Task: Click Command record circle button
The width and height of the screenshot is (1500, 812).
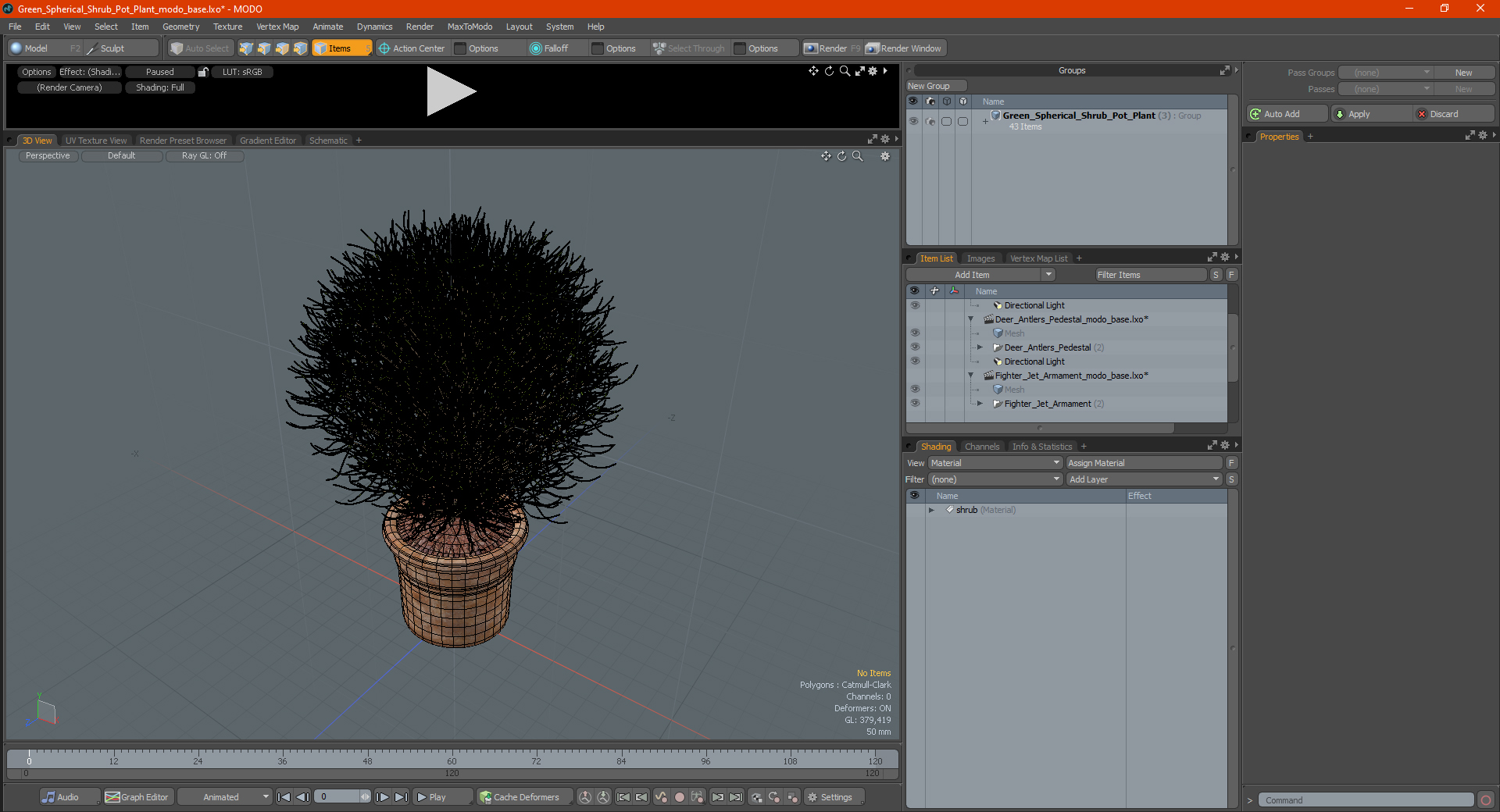Action: [x=1486, y=800]
